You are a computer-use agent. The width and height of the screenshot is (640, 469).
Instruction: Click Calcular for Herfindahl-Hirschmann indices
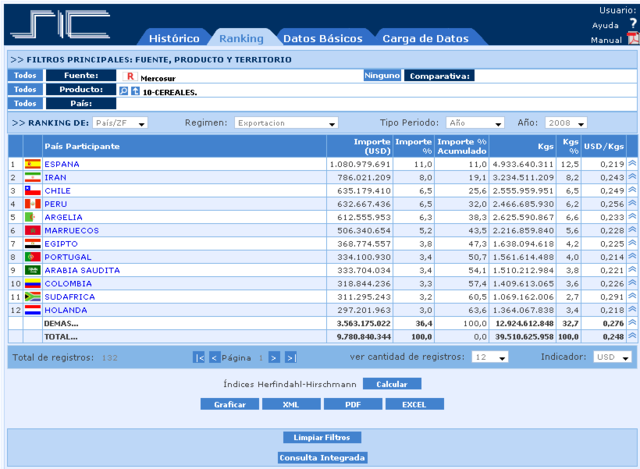pyautogui.click(x=392, y=384)
